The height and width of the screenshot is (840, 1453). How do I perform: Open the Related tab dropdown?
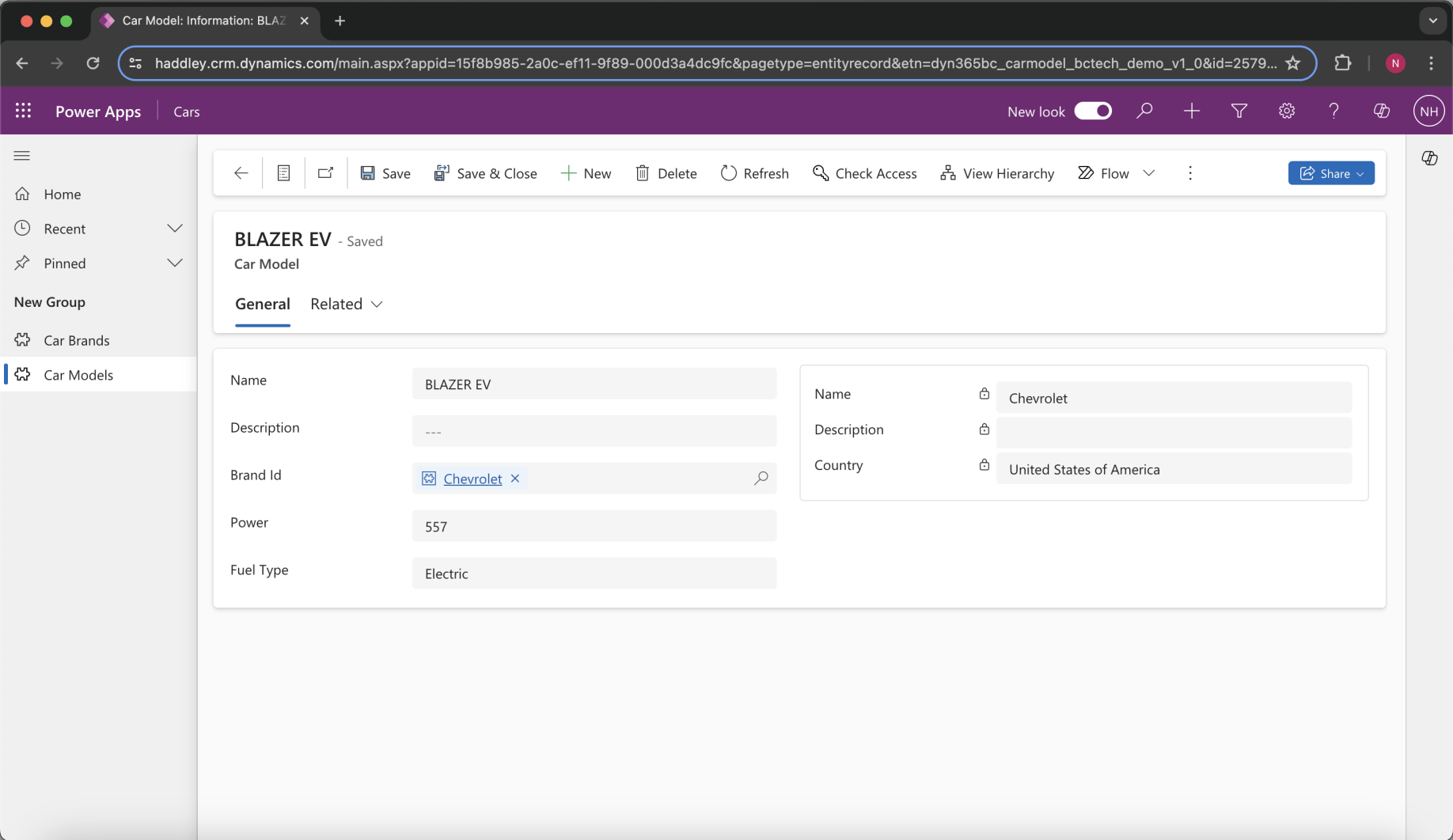coord(347,305)
